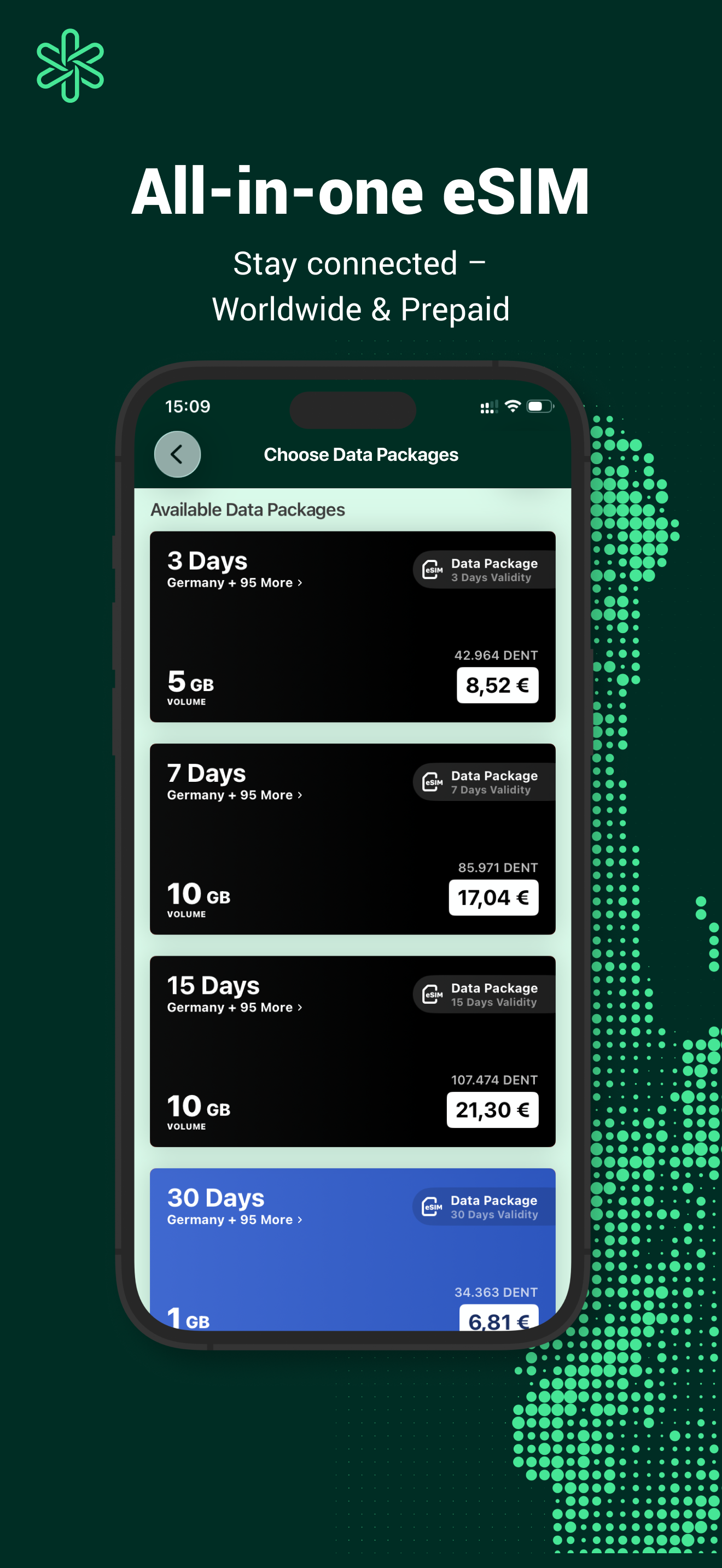Expand country list on the 3 Days package
This screenshot has height=1568, width=722.
click(x=234, y=582)
